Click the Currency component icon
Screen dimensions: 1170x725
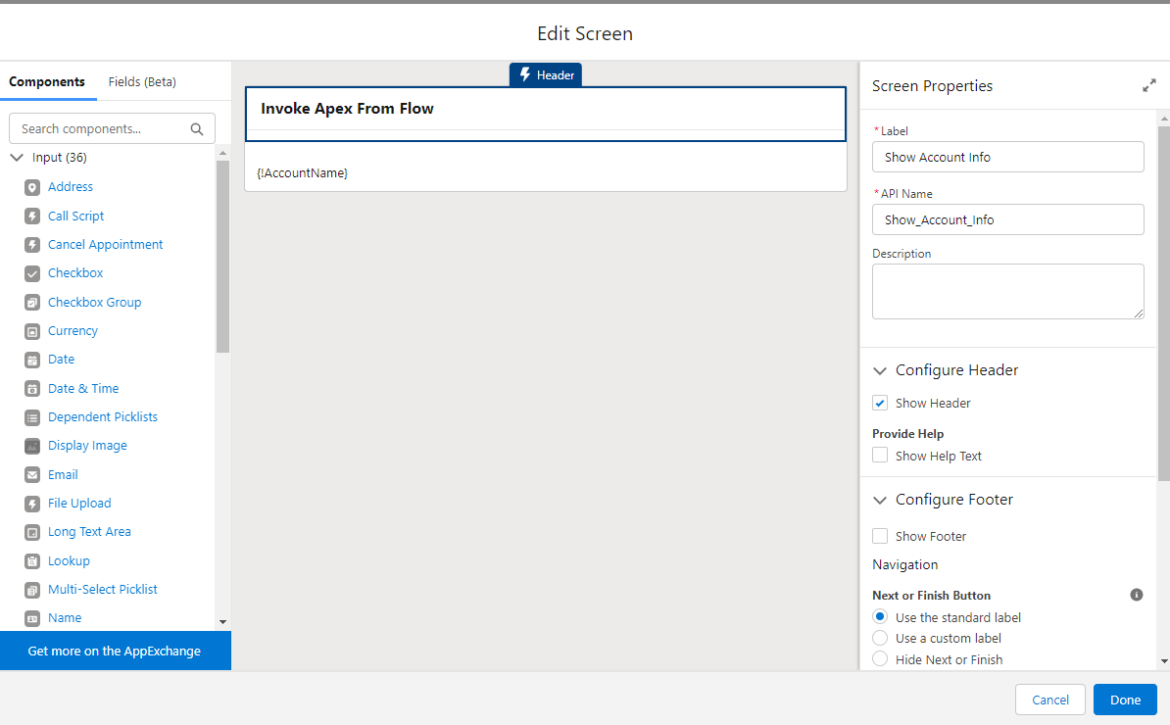[x=33, y=330]
